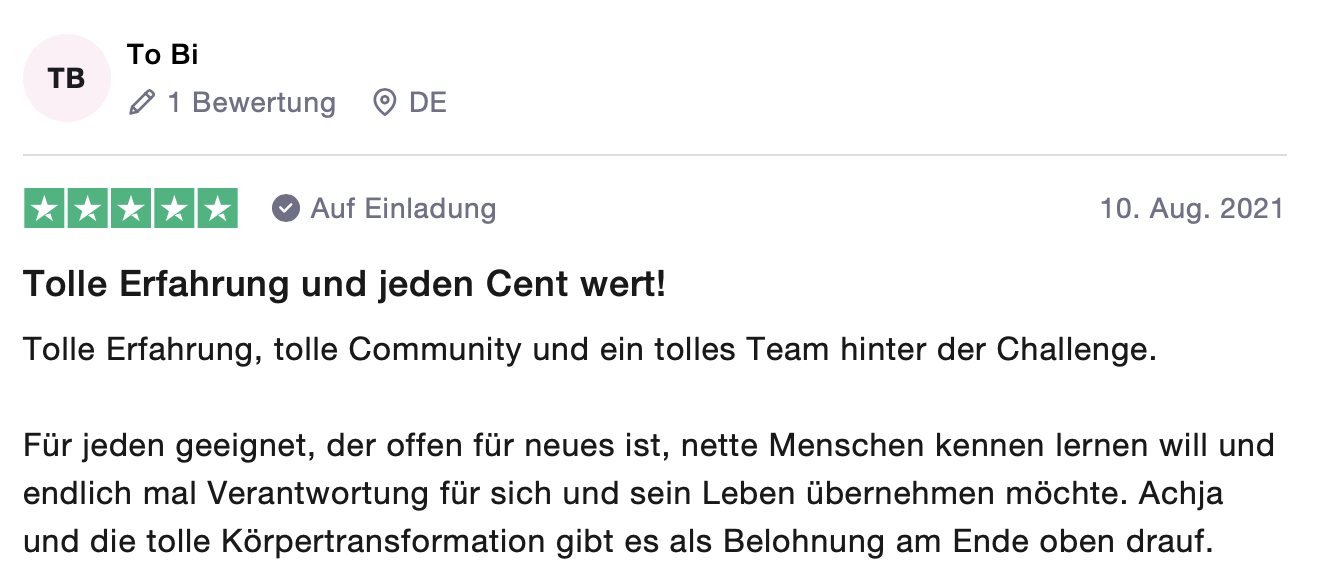The width and height of the screenshot is (1320, 580).
Task: Click the first green rating star
Action: 44,208
